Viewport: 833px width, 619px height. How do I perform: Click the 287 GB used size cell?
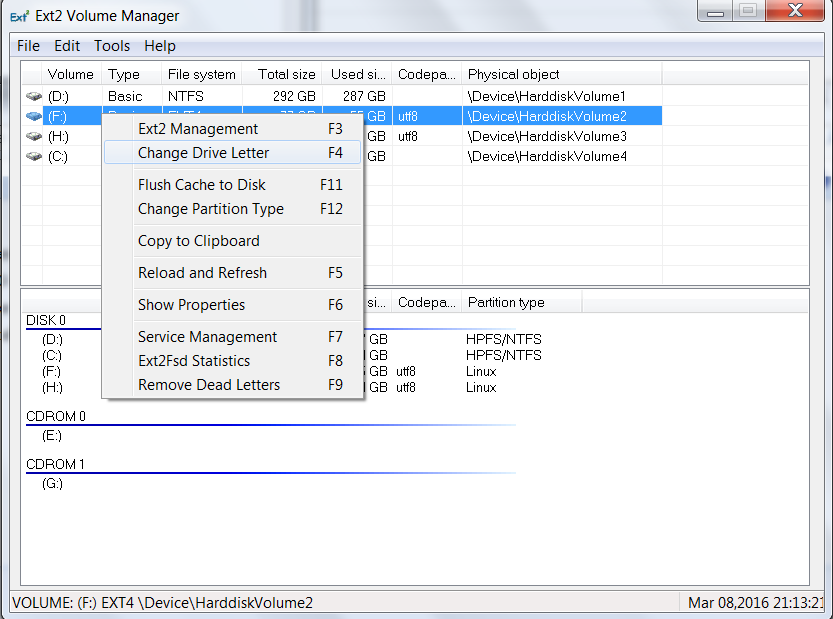click(364, 96)
